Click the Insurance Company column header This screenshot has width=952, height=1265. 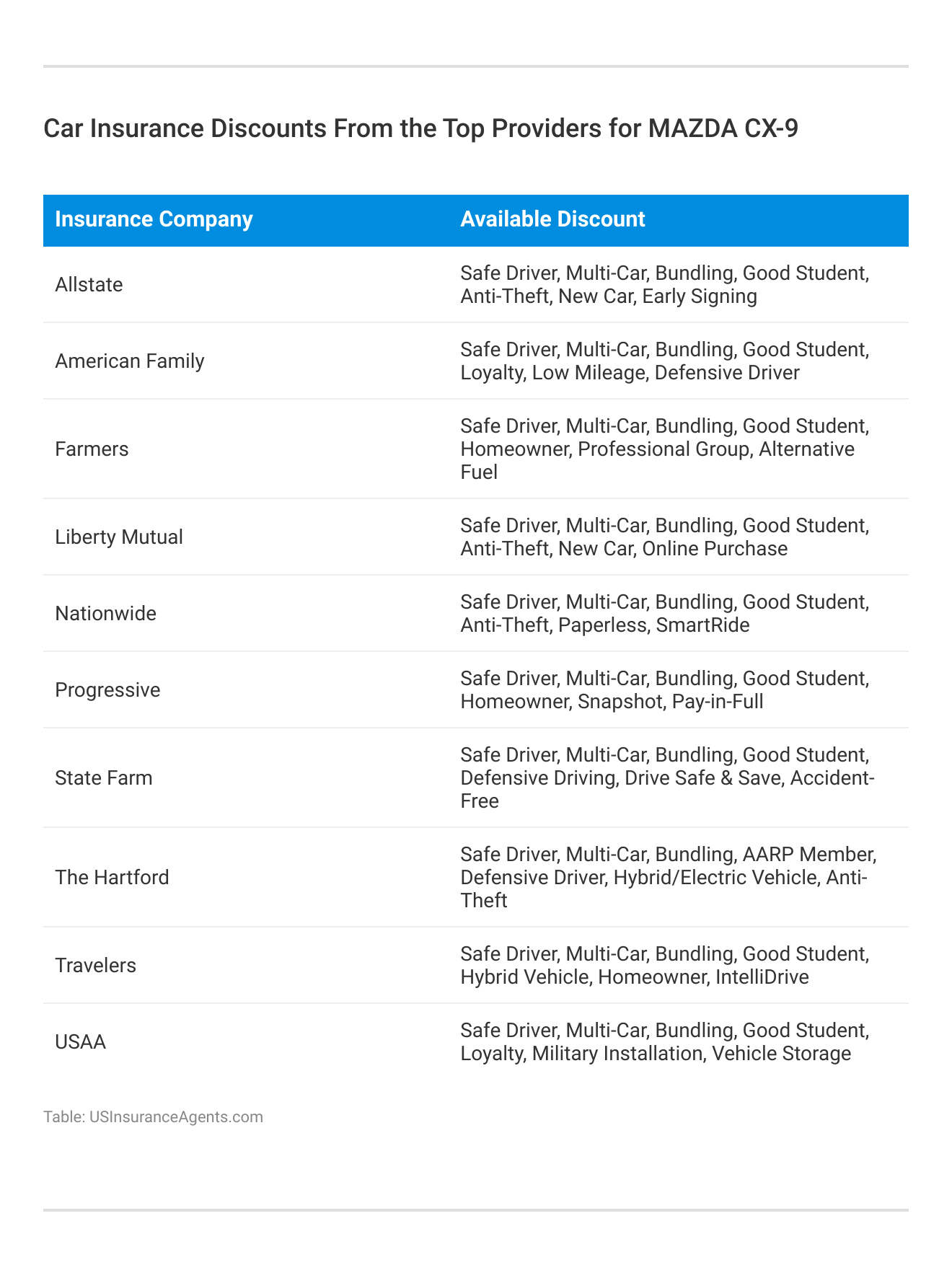click(154, 219)
